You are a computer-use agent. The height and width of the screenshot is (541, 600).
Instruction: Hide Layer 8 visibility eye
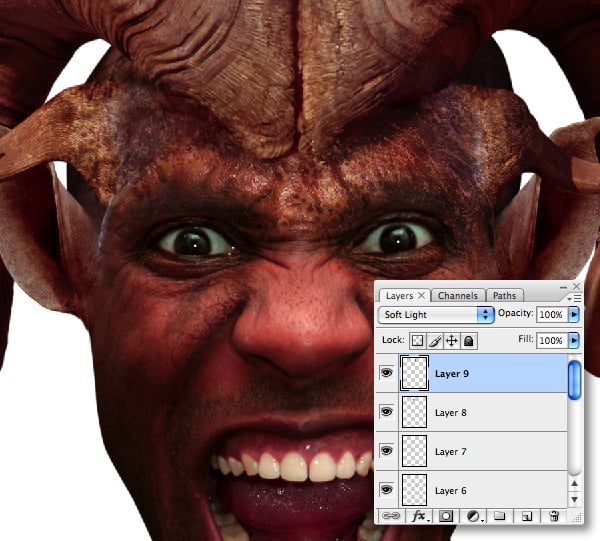387,412
